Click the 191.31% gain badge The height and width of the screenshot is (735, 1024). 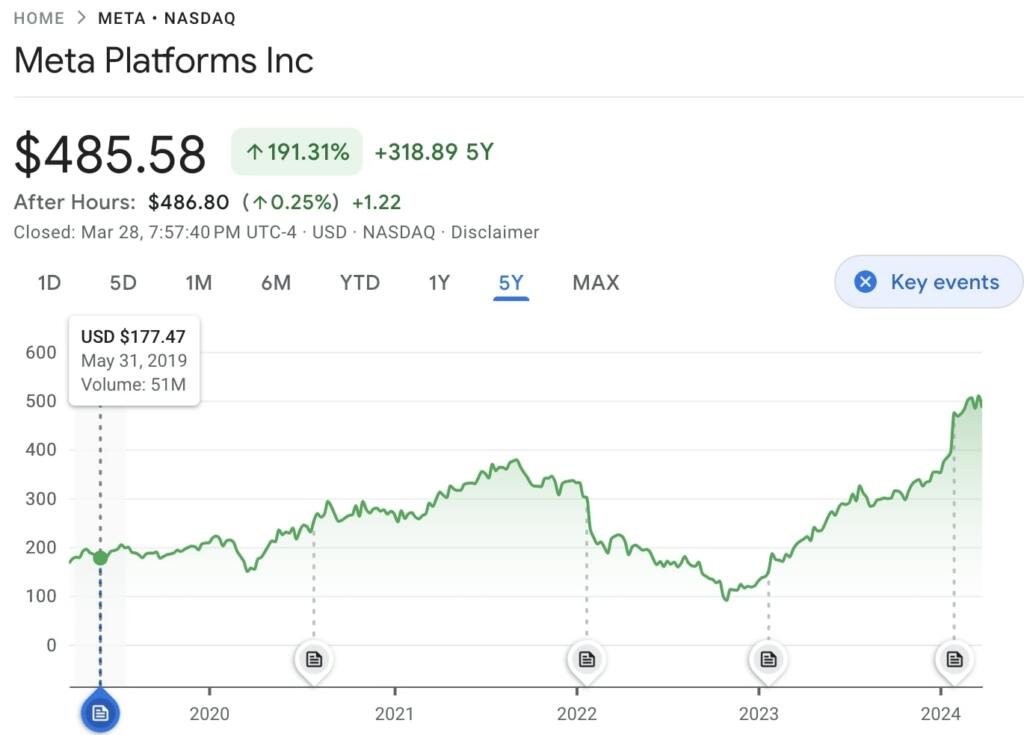tap(297, 152)
